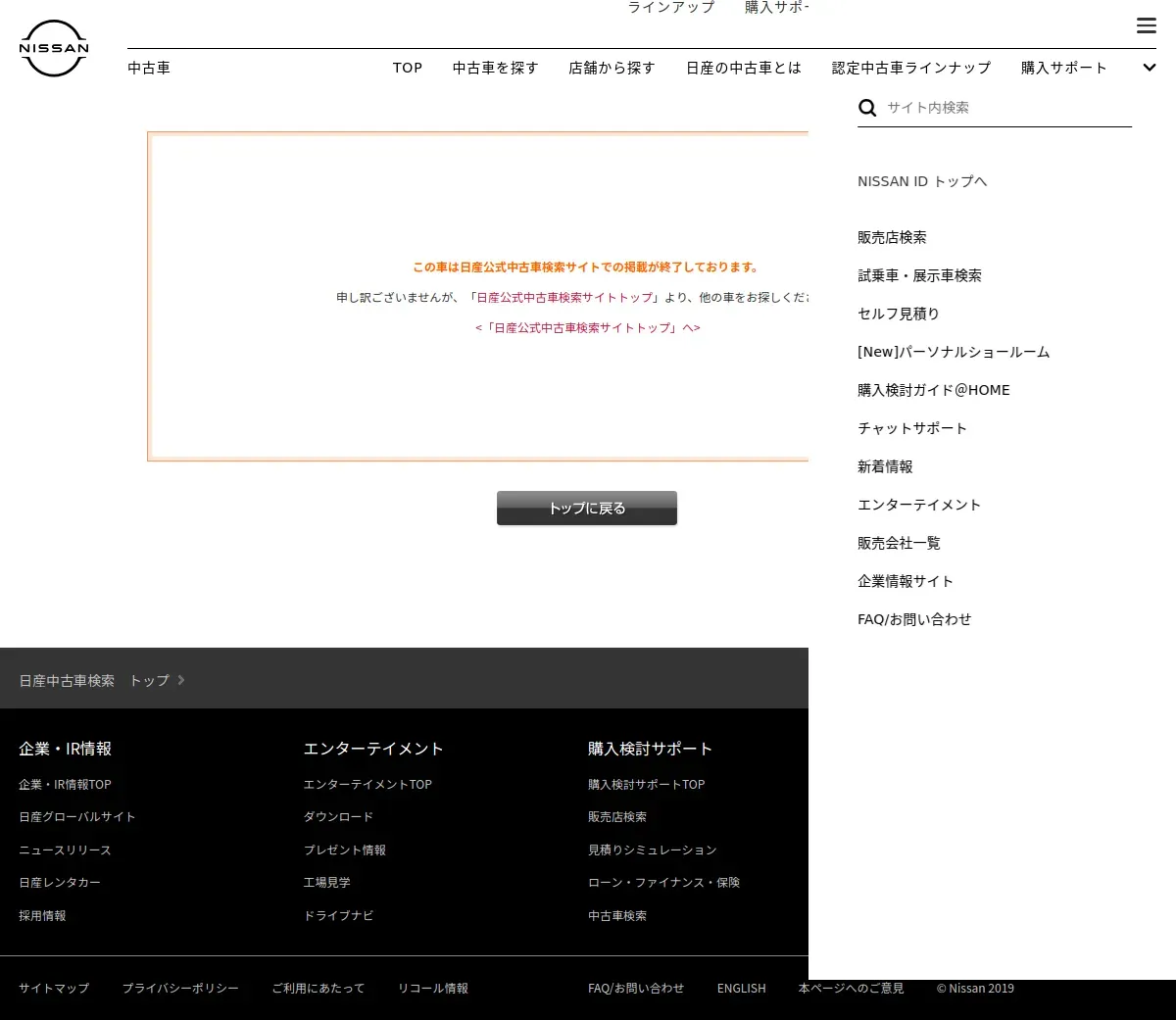
Task: Click the Nissan logo
Action: pyautogui.click(x=54, y=48)
